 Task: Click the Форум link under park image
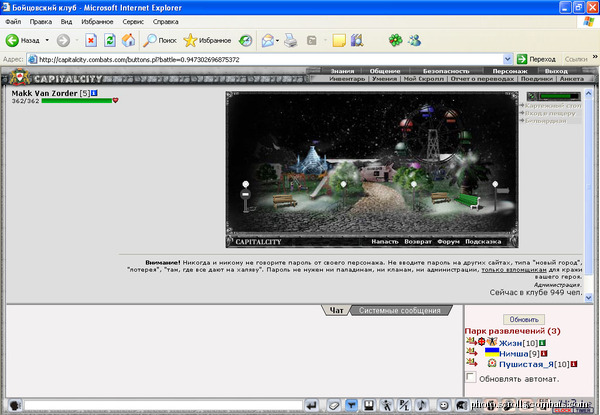coord(448,241)
